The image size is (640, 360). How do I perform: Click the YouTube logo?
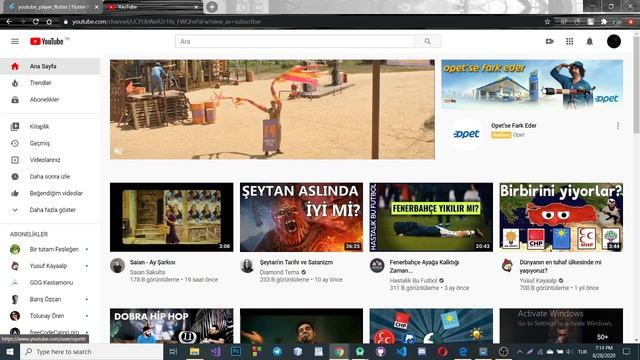pyautogui.click(x=47, y=41)
